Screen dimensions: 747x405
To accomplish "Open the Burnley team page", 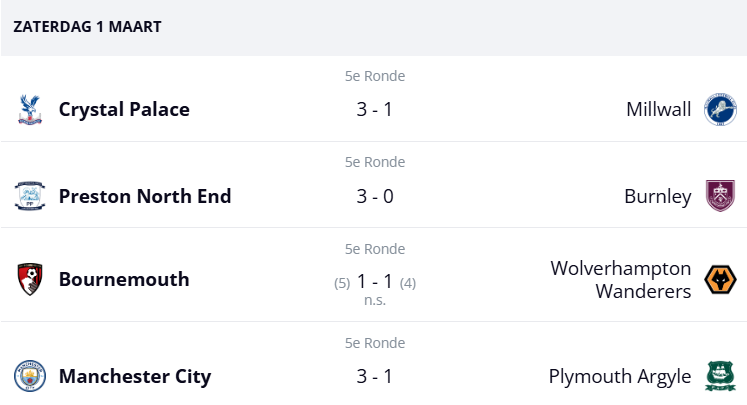I will click(x=657, y=196).
